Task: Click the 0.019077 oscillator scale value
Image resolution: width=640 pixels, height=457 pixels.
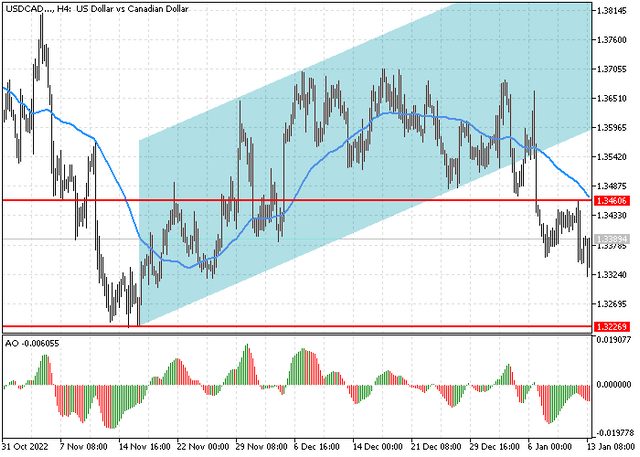Action: [614, 339]
